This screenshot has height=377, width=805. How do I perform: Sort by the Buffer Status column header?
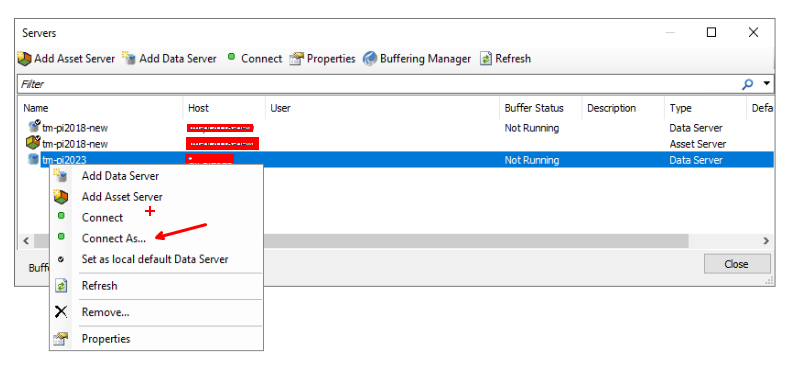pos(534,108)
